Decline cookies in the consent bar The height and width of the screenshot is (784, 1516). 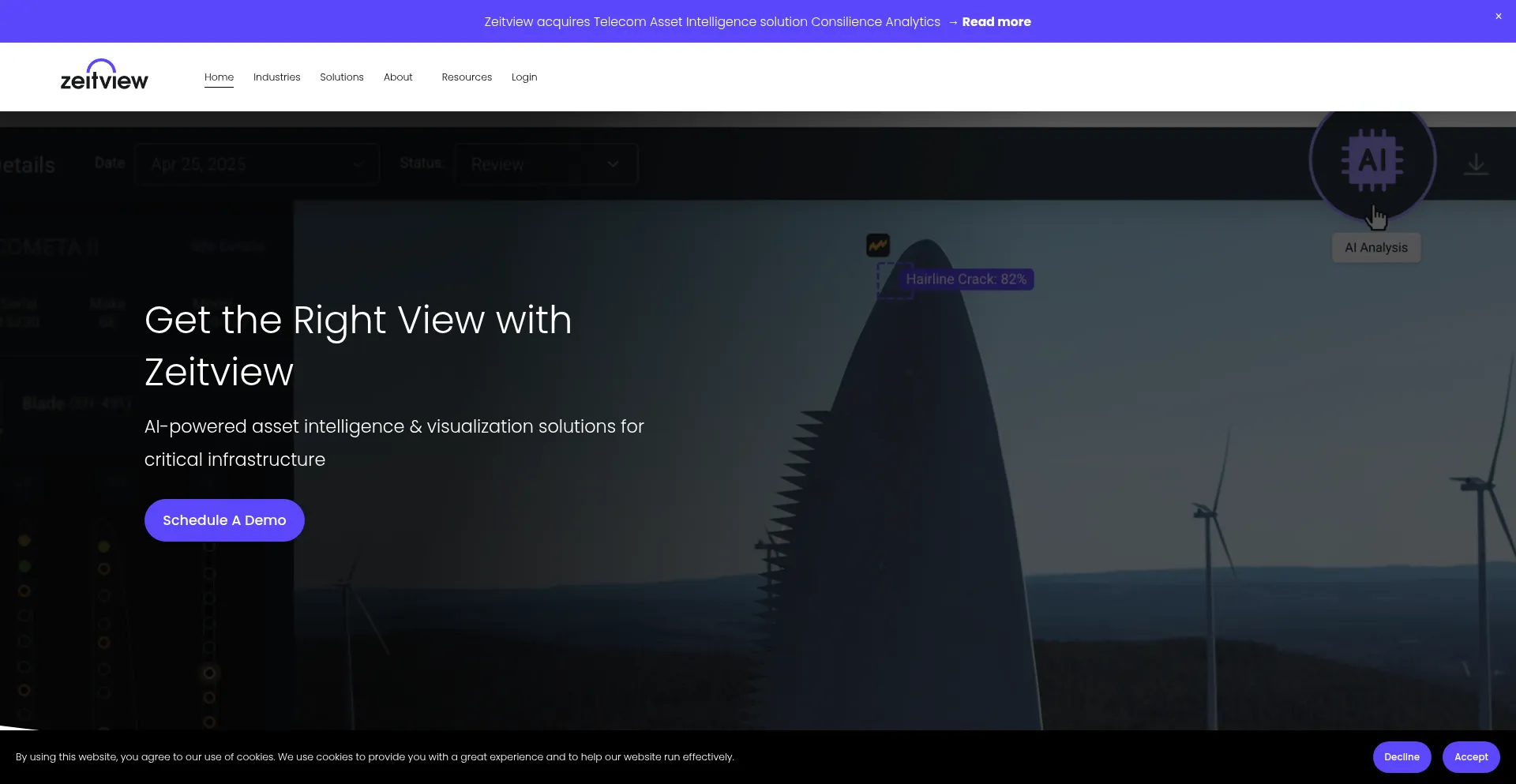pos(1402,757)
